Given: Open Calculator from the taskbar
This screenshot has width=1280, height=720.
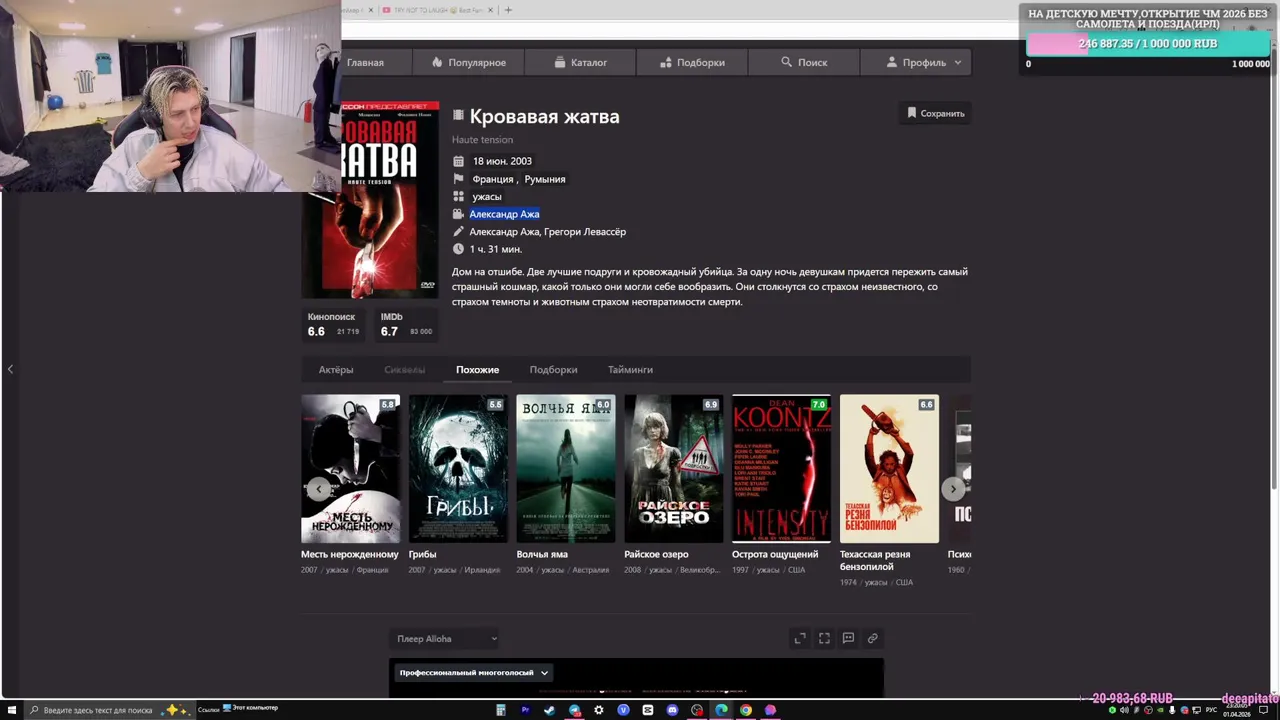Looking at the screenshot, I should click(501, 710).
